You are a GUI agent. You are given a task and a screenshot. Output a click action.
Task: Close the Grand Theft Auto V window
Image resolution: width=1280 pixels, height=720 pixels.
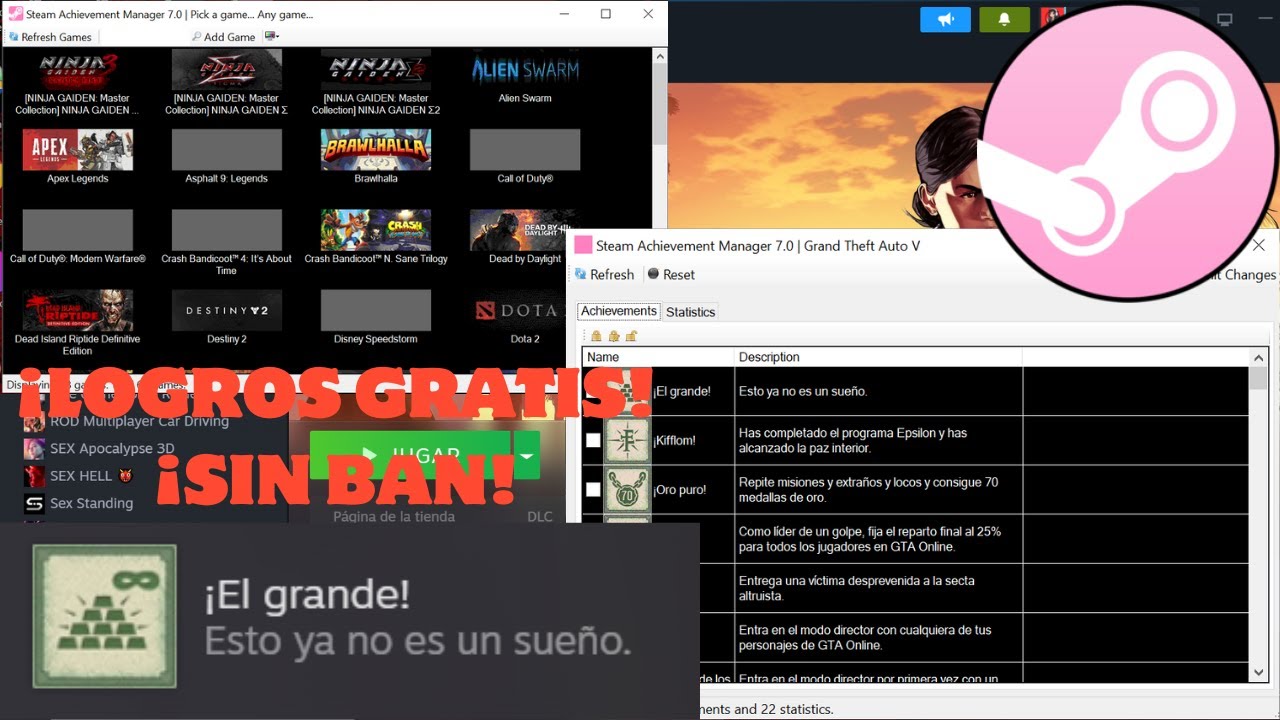(x=1259, y=245)
